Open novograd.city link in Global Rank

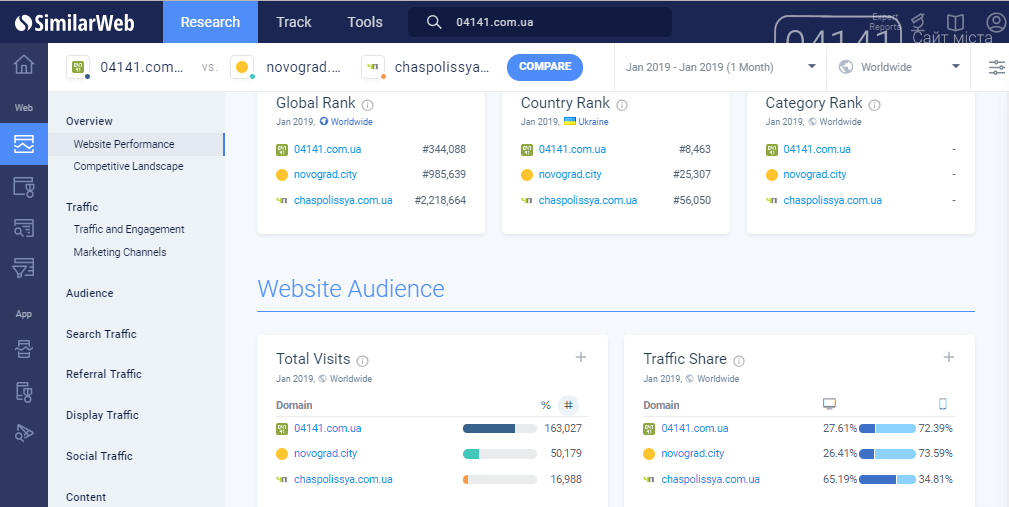326,174
